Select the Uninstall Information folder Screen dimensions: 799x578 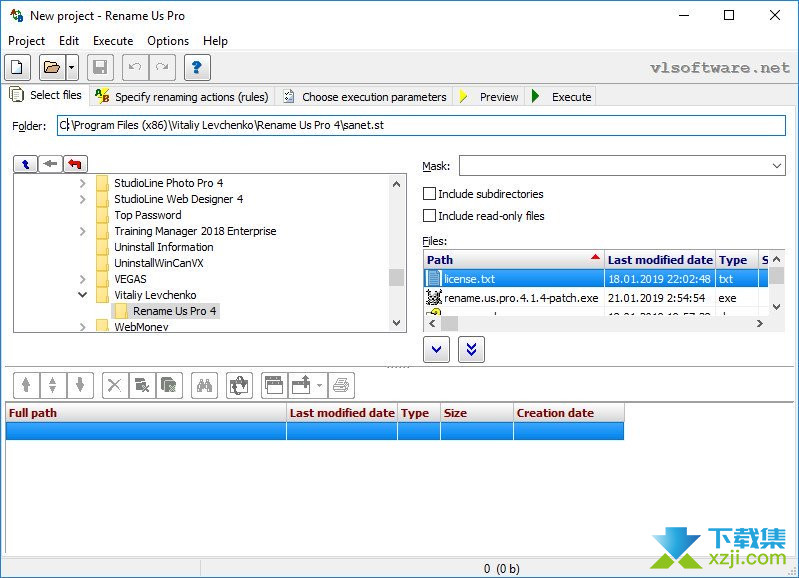tap(164, 247)
